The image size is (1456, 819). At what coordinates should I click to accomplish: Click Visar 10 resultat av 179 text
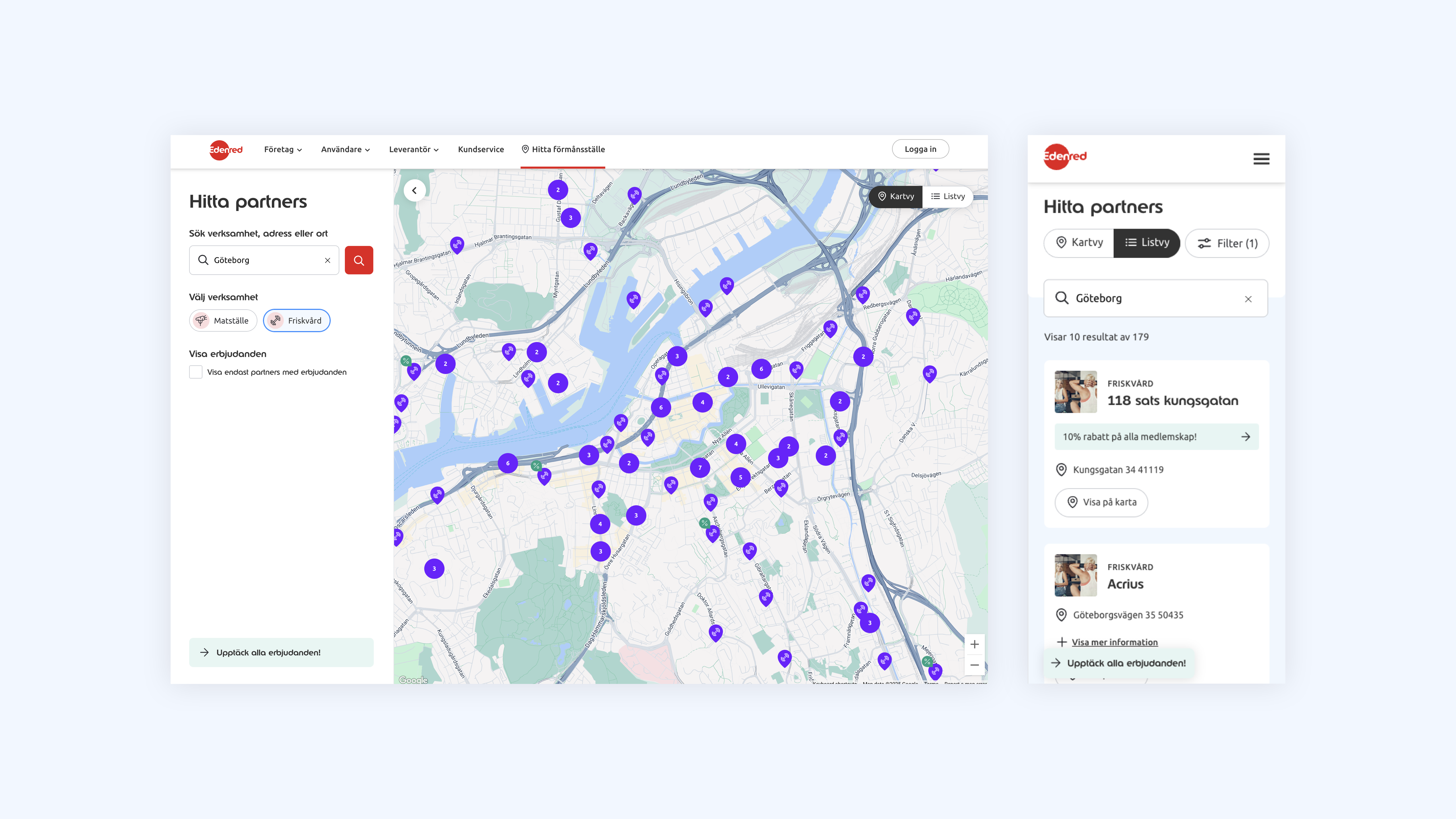pos(1096,338)
